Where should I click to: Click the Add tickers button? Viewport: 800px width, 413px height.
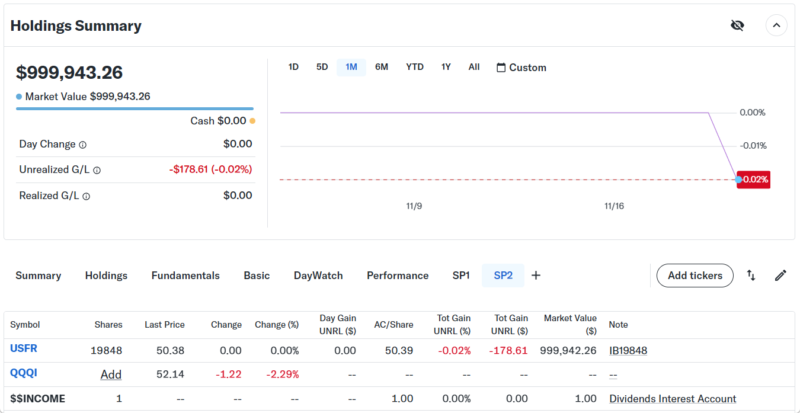[x=694, y=275]
